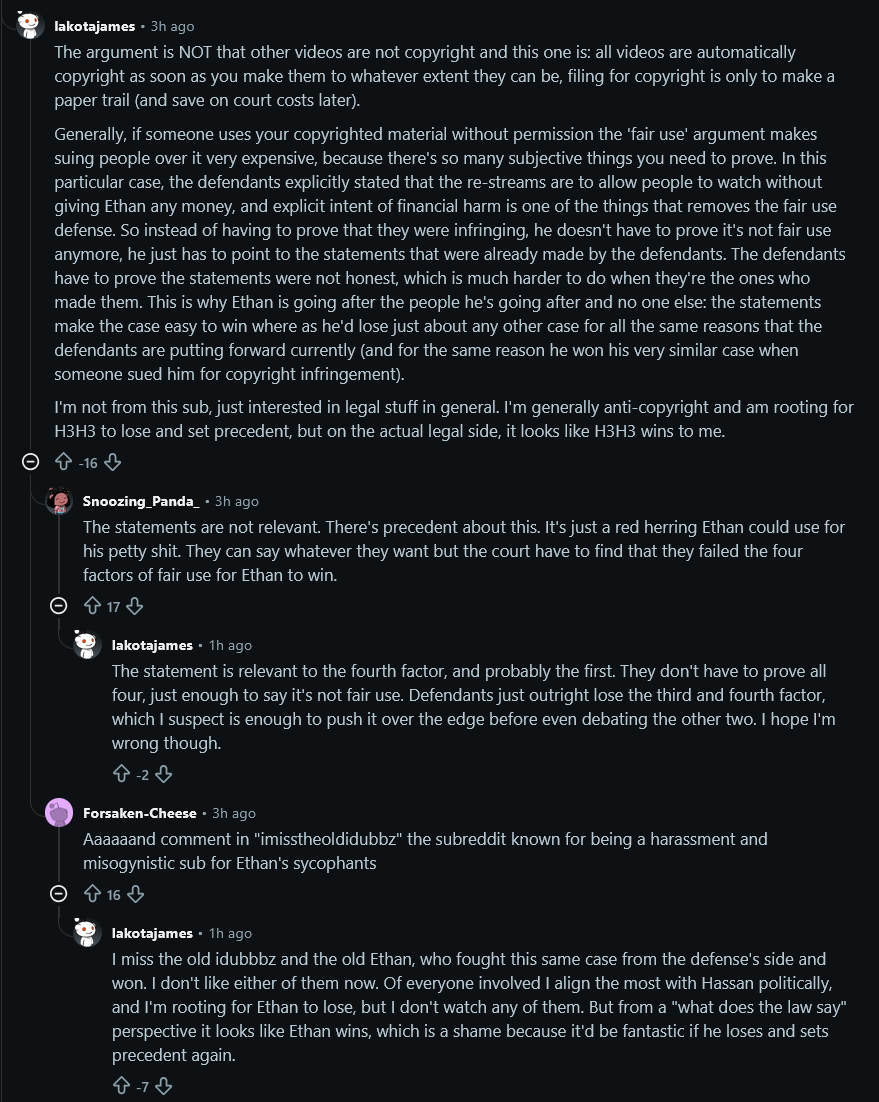Collapse the top-level lakotajames comment thread

(30, 462)
